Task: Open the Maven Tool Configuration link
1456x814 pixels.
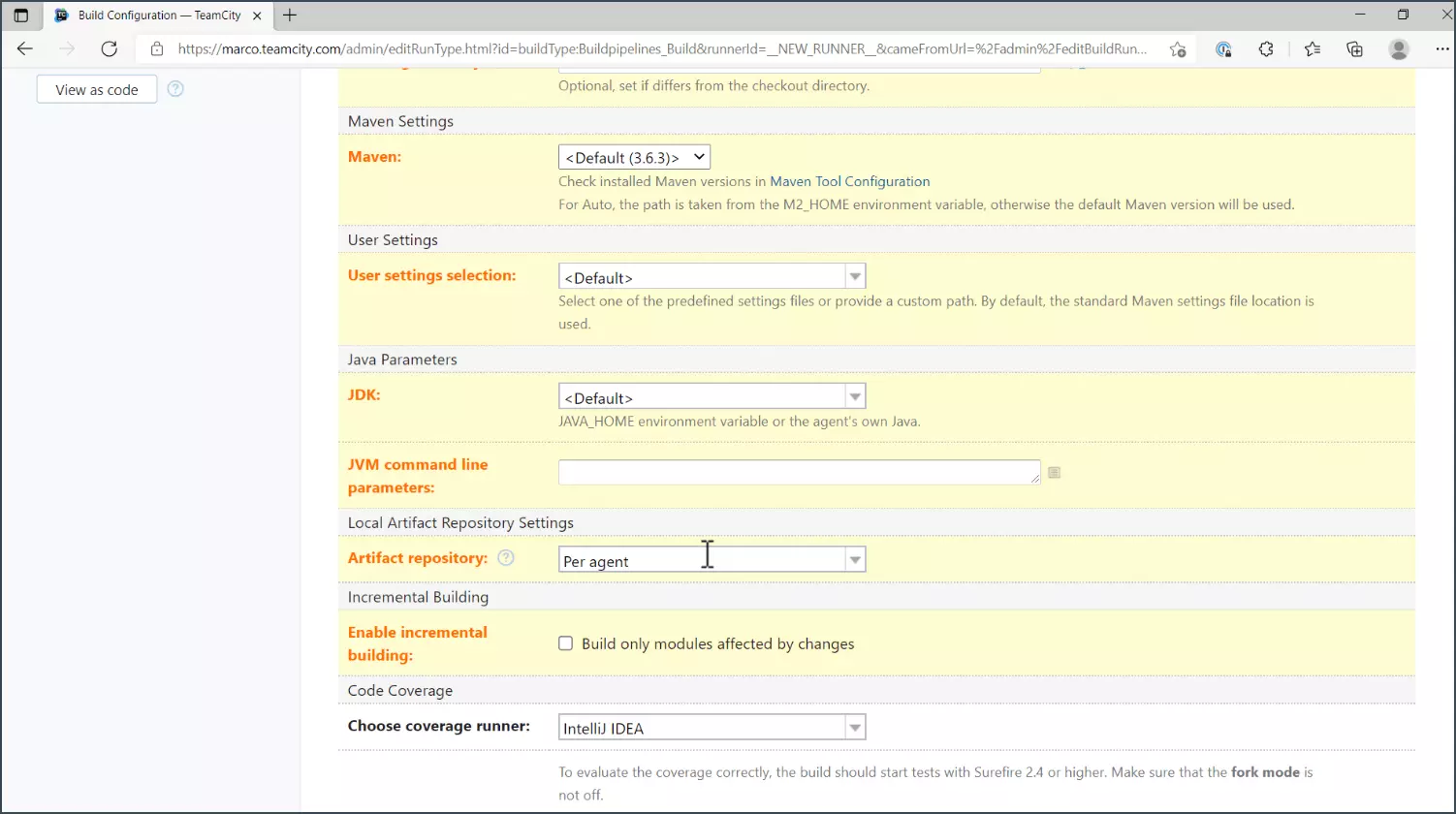Action: 849,181
